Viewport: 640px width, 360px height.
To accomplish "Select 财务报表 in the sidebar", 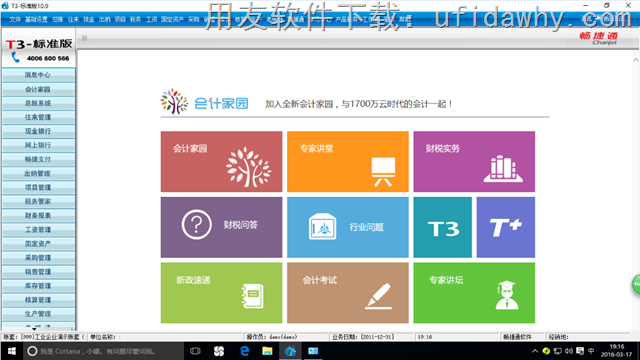I will (x=38, y=216).
